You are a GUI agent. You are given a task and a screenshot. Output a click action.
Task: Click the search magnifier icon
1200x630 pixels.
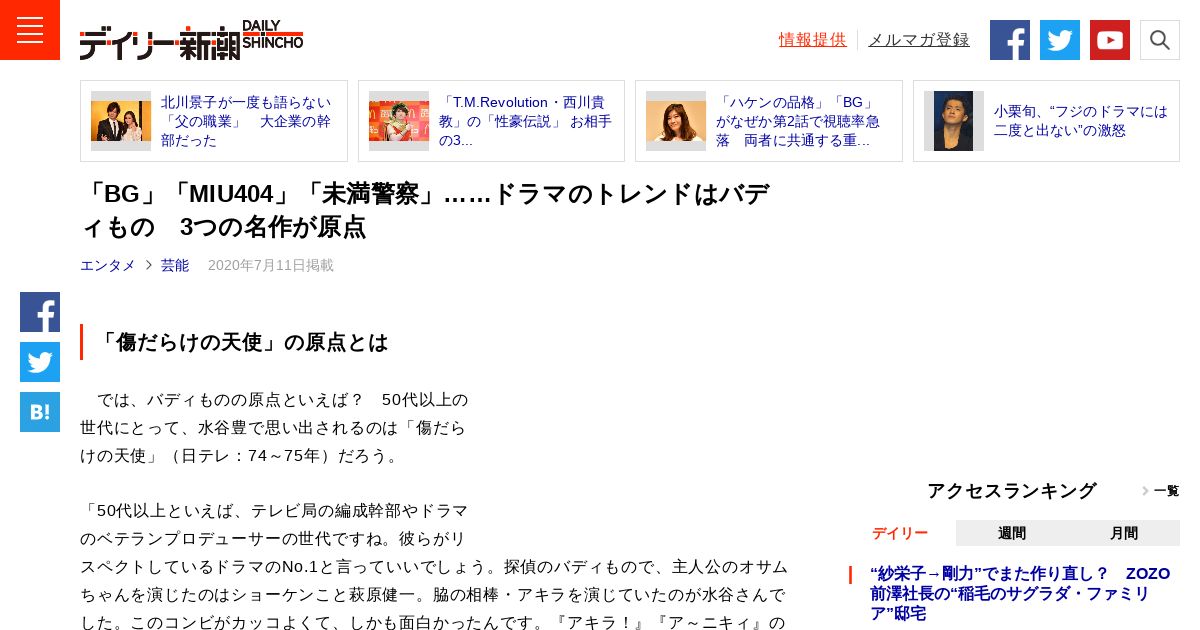pos(1160,40)
